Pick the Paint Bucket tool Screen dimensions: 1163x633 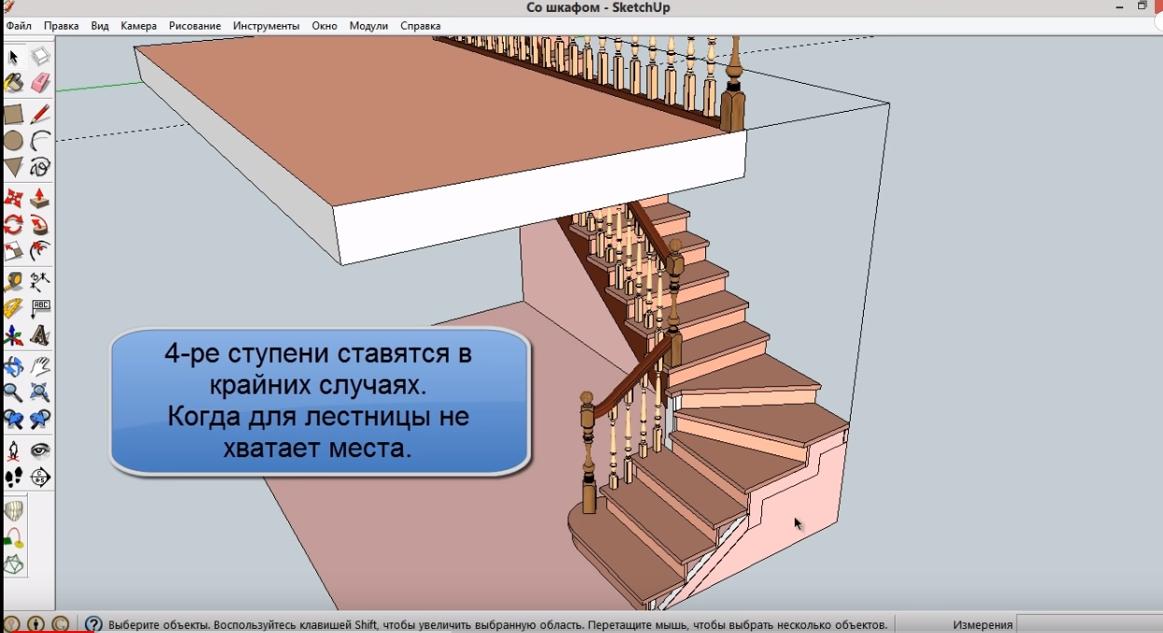14,83
